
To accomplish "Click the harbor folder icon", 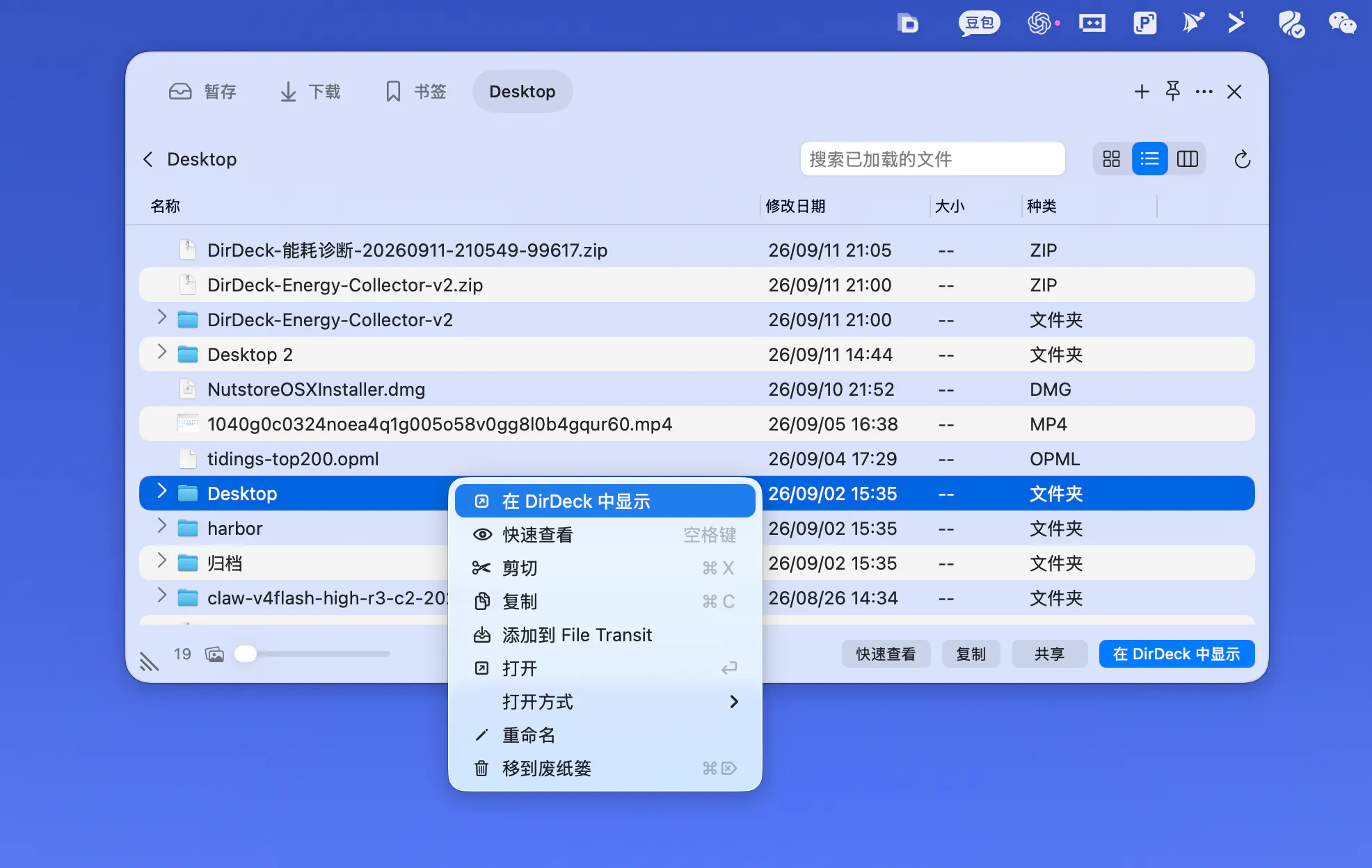I will click(x=188, y=529).
